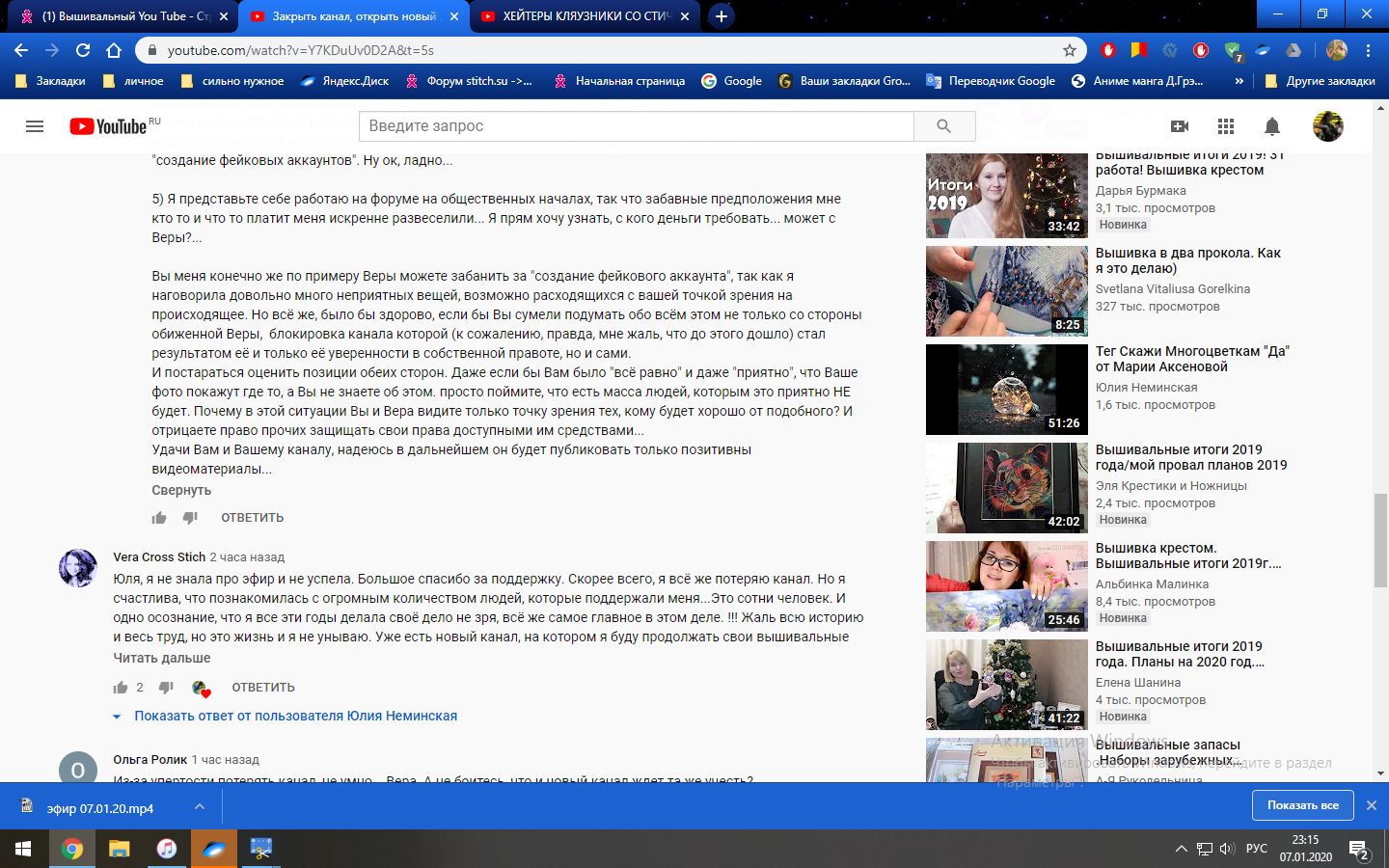Like the long expanded comment above
Image resolution: width=1389 pixels, height=868 pixels.
click(159, 518)
